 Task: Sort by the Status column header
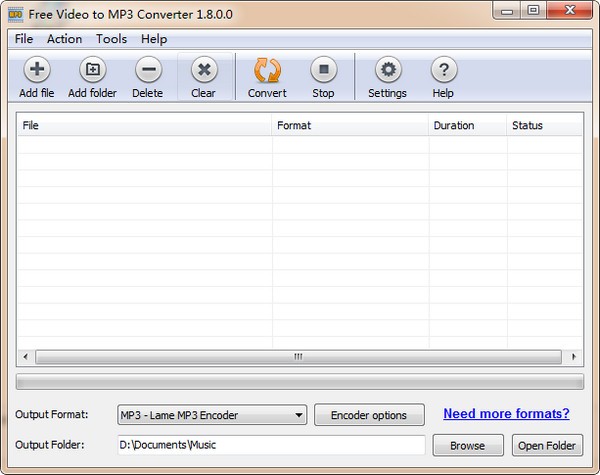[544, 125]
